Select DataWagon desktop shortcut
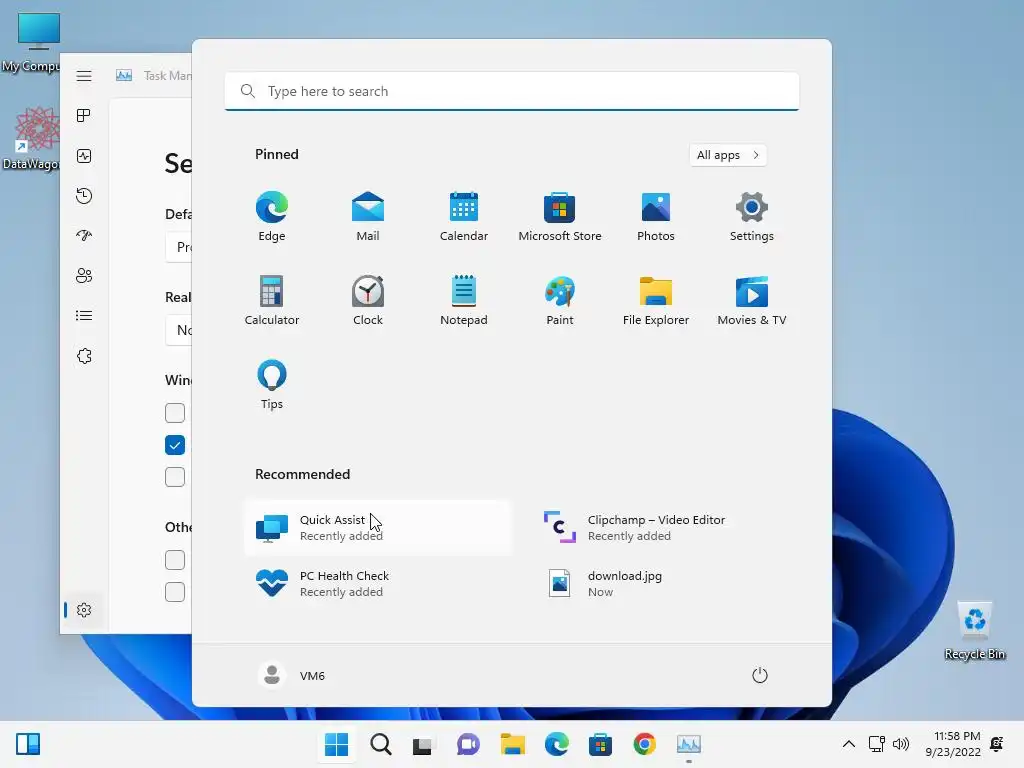The height and width of the screenshot is (768, 1024). tap(33, 139)
